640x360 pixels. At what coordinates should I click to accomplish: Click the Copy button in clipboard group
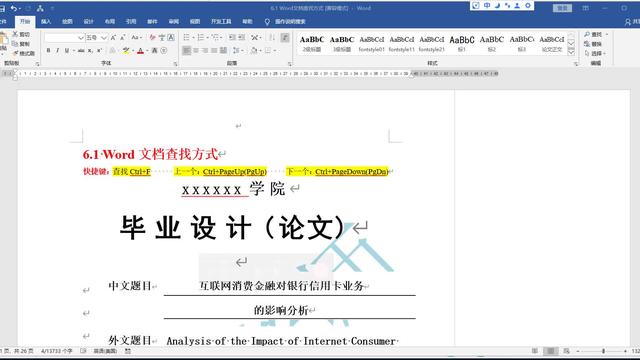[x=21, y=44]
